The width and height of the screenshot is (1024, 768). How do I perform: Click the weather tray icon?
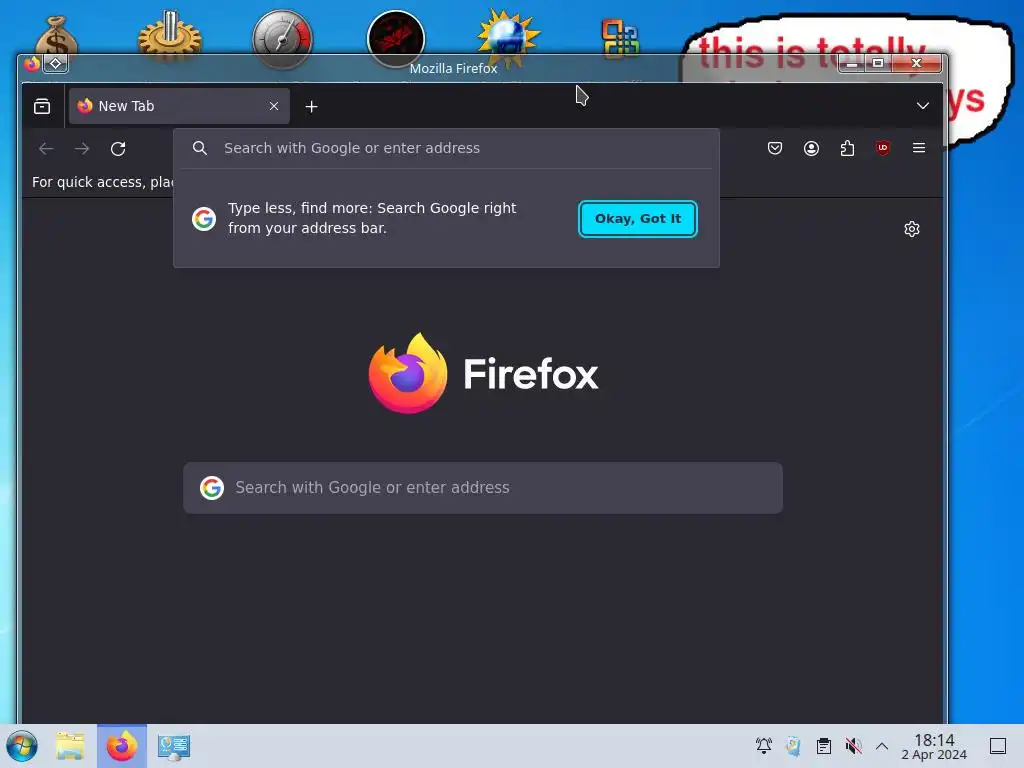[793, 746]
